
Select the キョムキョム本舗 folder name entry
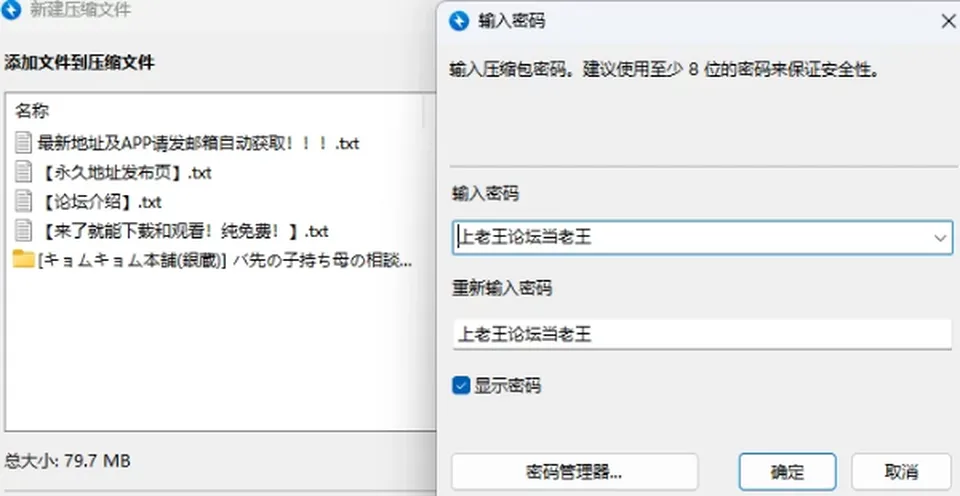click(225, 260)
